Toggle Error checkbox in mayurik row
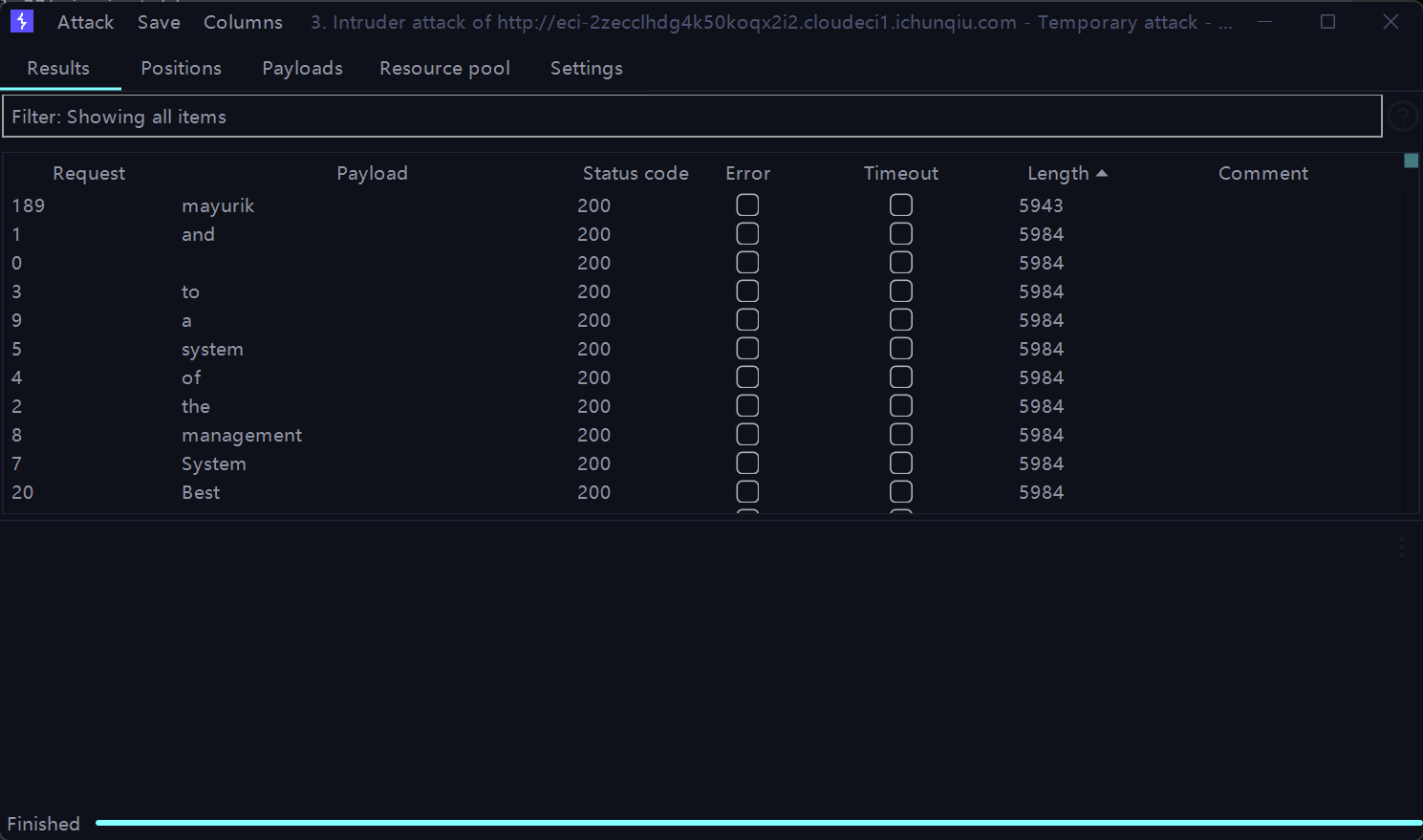 [x=747, y=205]
